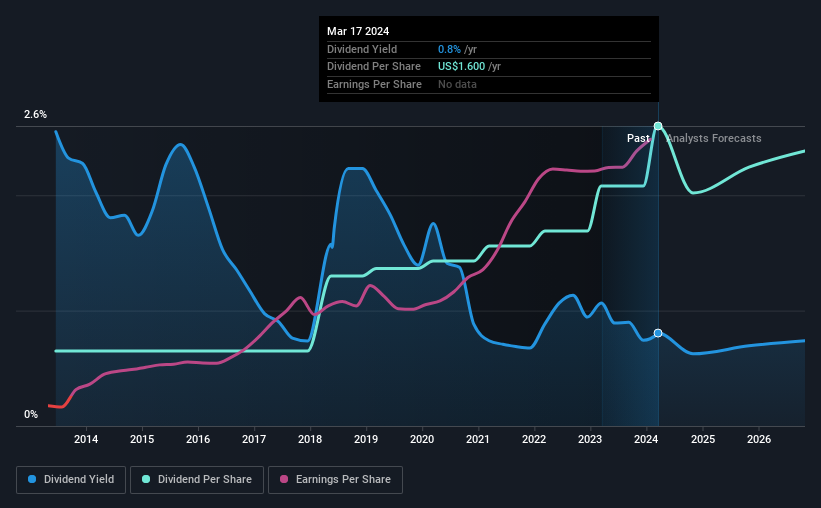The width and height of the screenshot is (821, 508).
Task: Click the 2014 x-axis label
Action: pos(86,439)
